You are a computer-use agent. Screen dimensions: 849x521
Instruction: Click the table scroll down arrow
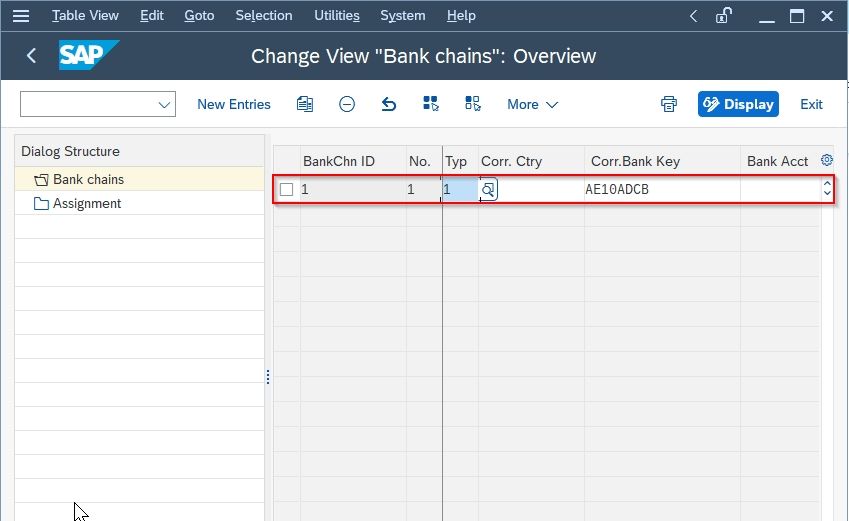click(827, 193)
